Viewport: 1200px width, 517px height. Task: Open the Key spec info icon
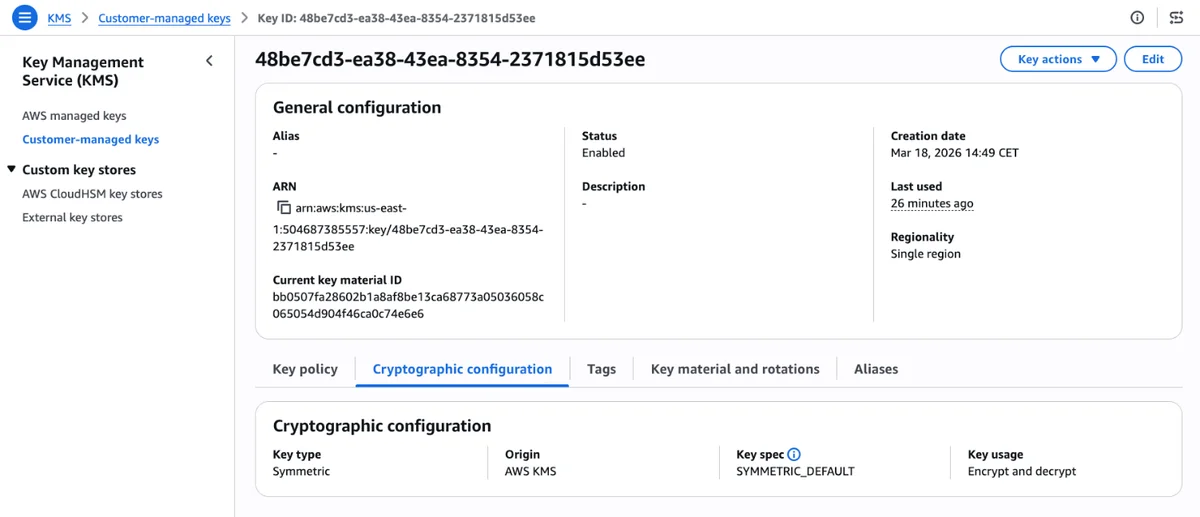(x=794, y=454)
